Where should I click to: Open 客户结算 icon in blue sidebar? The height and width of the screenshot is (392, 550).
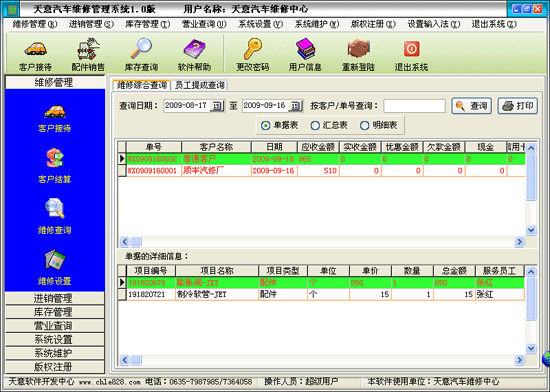tap(54, 158)
